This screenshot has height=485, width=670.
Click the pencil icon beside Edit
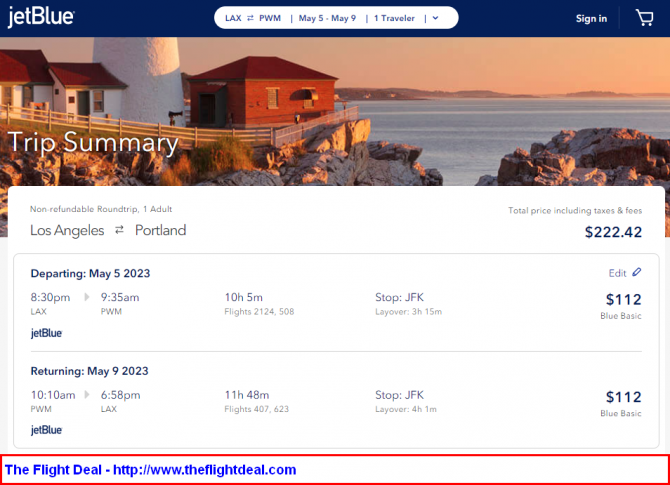637,272
